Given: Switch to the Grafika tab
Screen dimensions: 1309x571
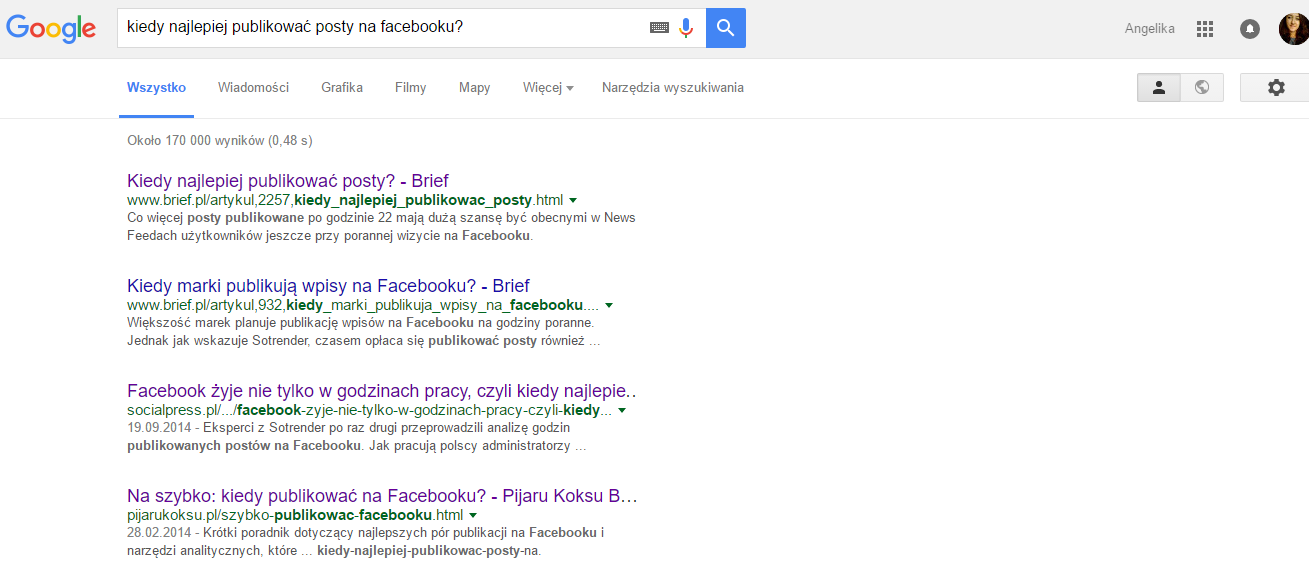Looking at the screenshot, I should tap(342, 88).
